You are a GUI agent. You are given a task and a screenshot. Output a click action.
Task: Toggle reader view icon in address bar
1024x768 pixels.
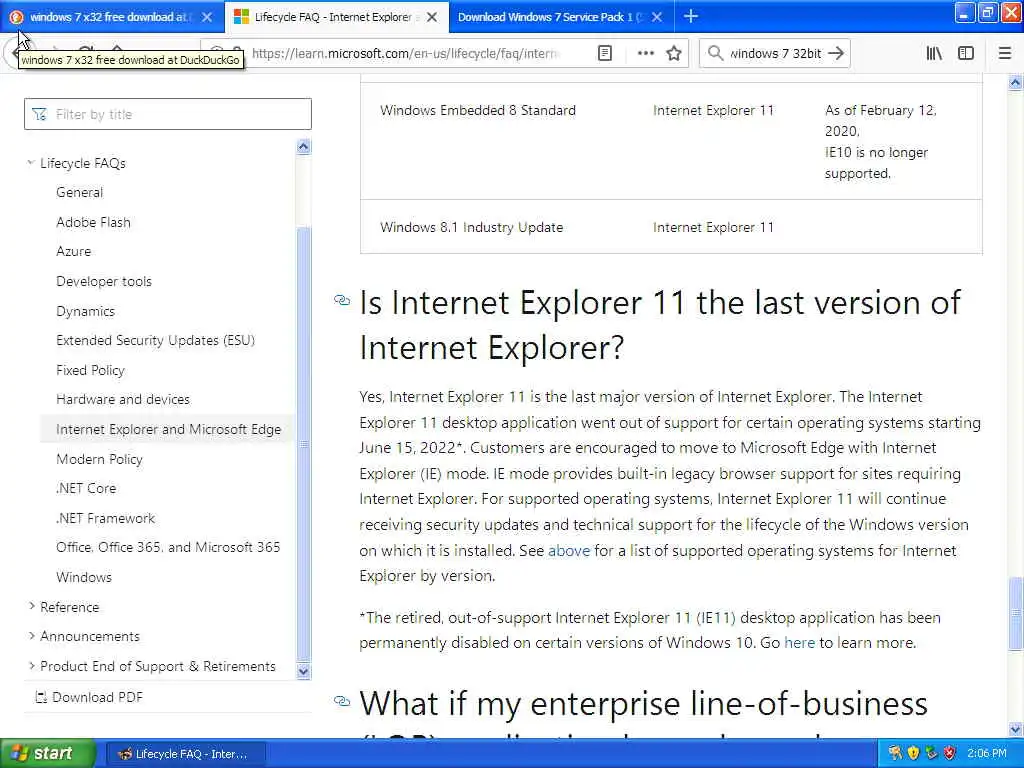tap(605, 53)
